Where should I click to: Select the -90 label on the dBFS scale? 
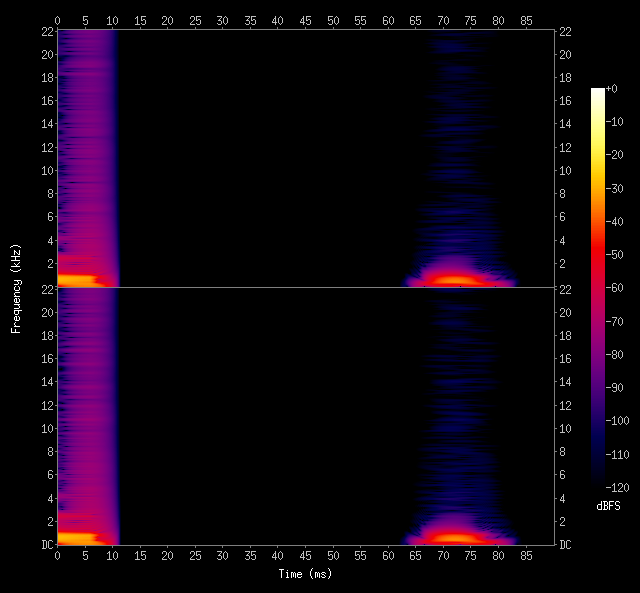coord(617,388)
